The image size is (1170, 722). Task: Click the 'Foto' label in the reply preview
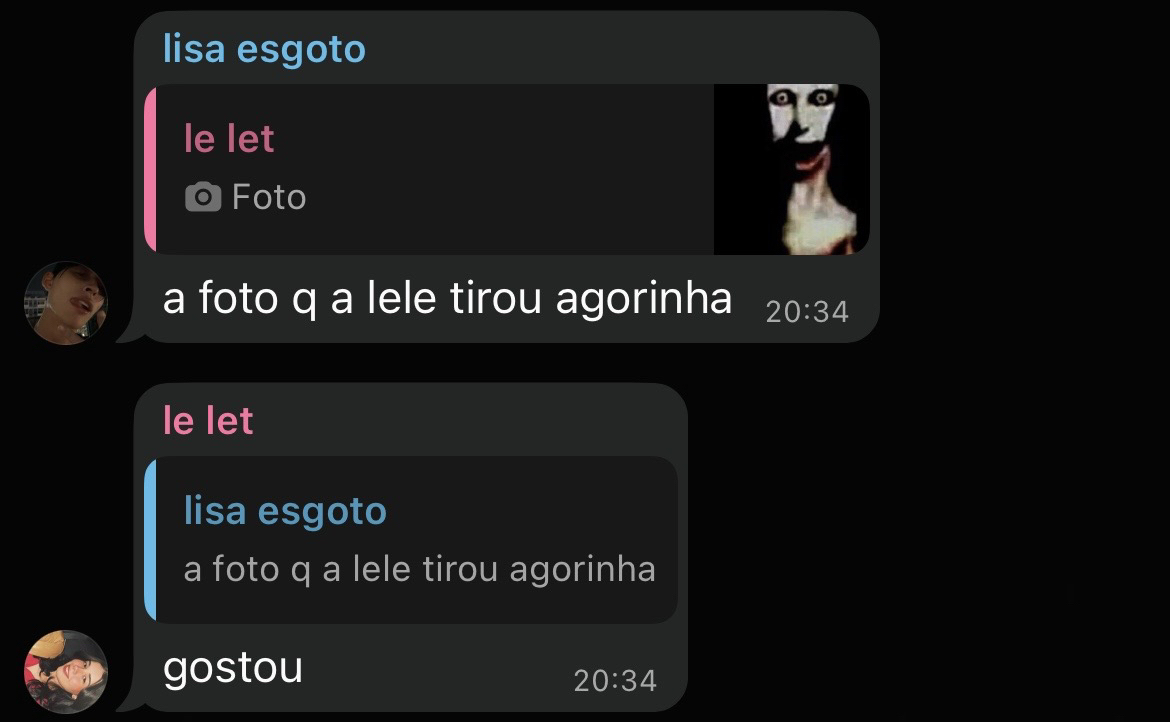tap(269, 197)
